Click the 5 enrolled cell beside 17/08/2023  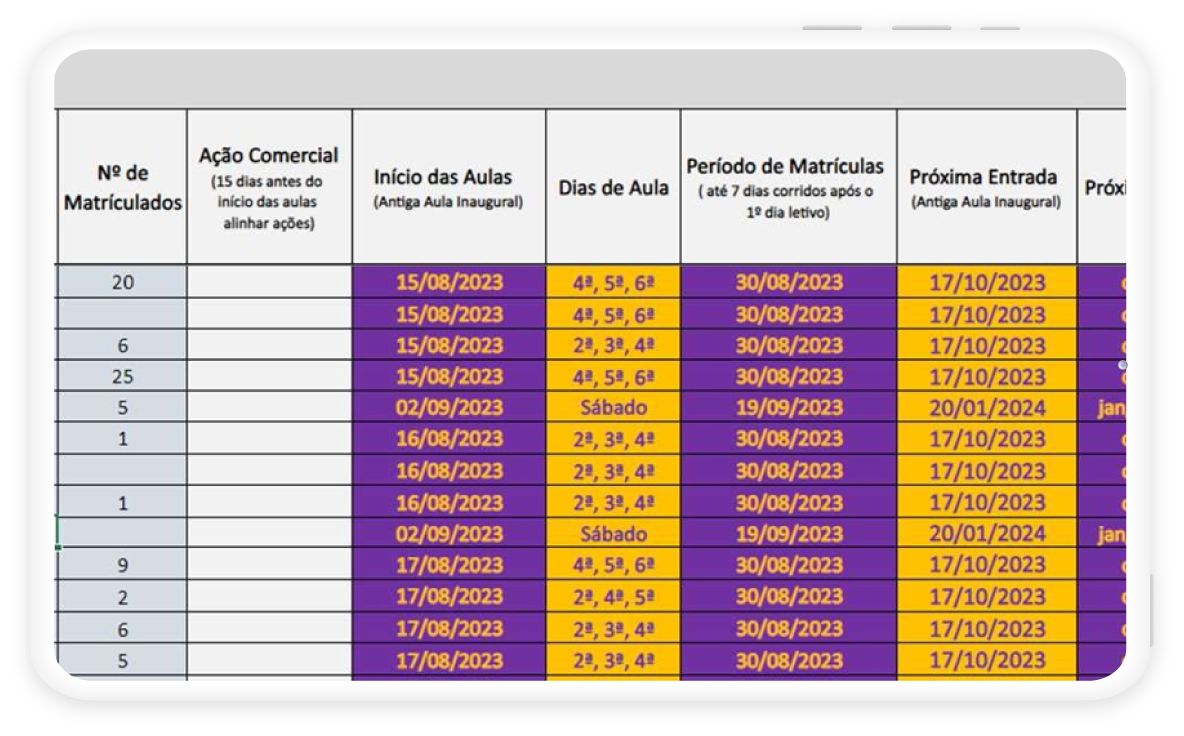click(x=122, y=660)
